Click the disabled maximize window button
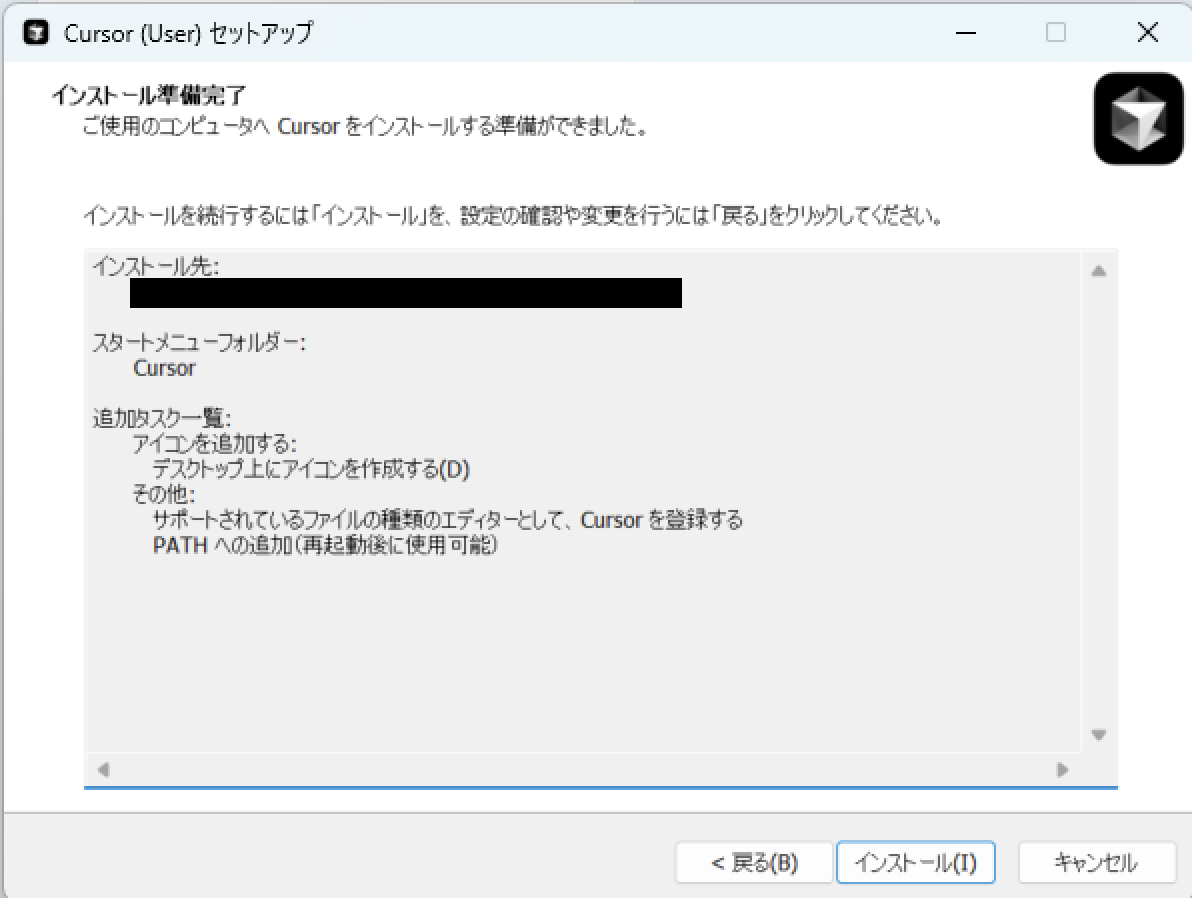 [1056, 33]
